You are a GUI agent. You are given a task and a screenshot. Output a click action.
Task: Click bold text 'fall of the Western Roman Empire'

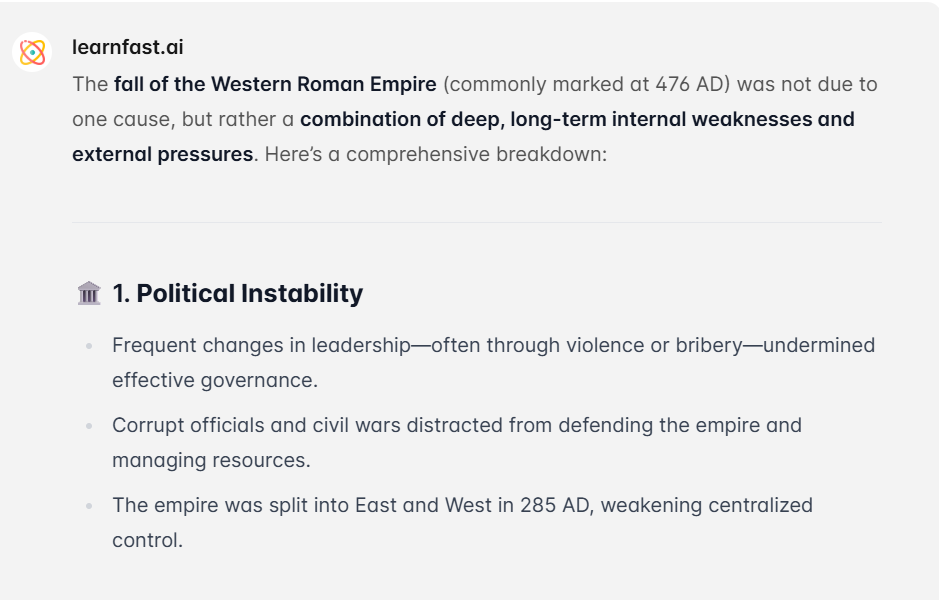(275, 84)
